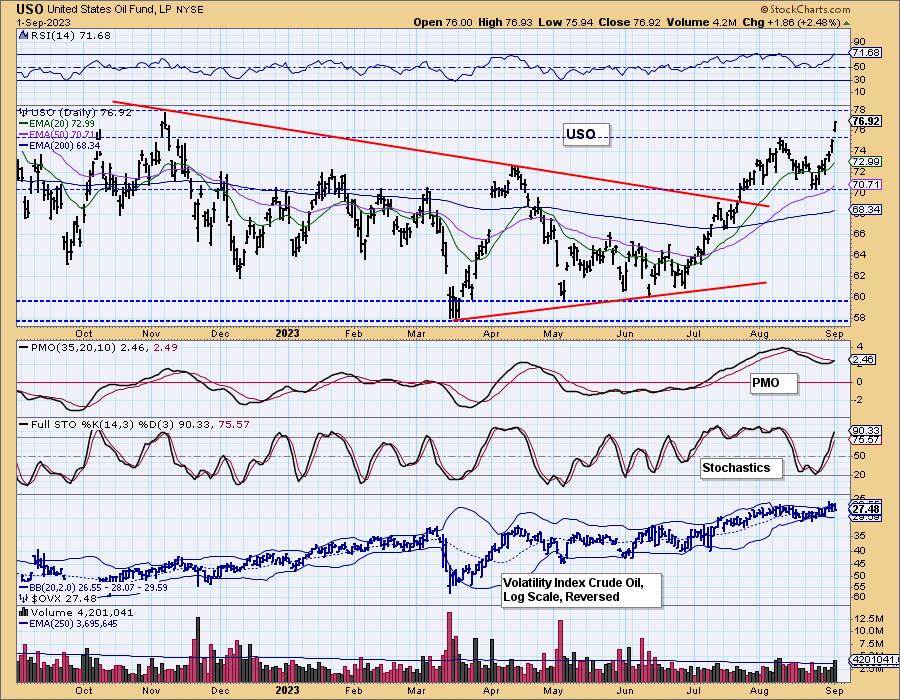Viewport: 900px width, 700px height.
Task: Click the 2023 label on the bottom volume axis
Action: click(x=288, y=690)
